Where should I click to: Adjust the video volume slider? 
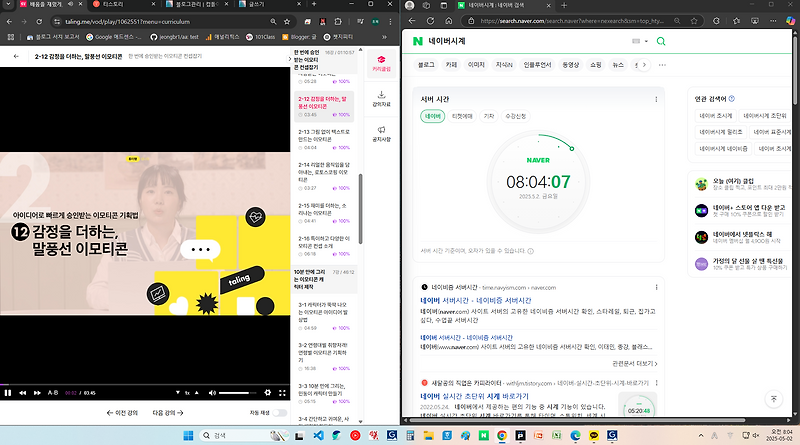coord(237,392)
